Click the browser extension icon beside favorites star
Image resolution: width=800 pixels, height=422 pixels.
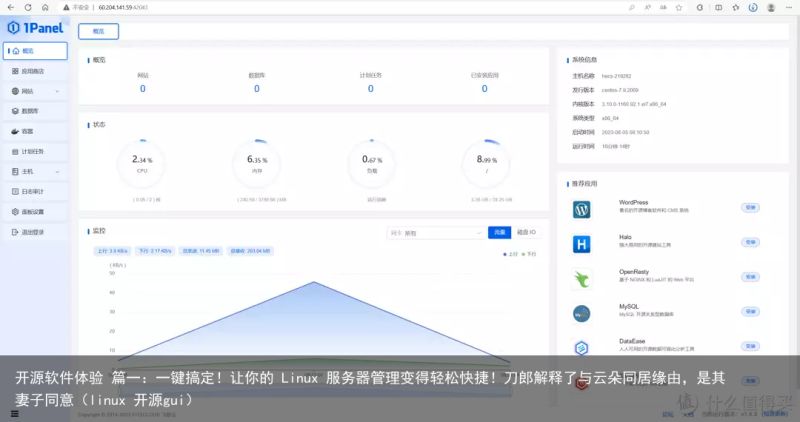coord(700,8)
